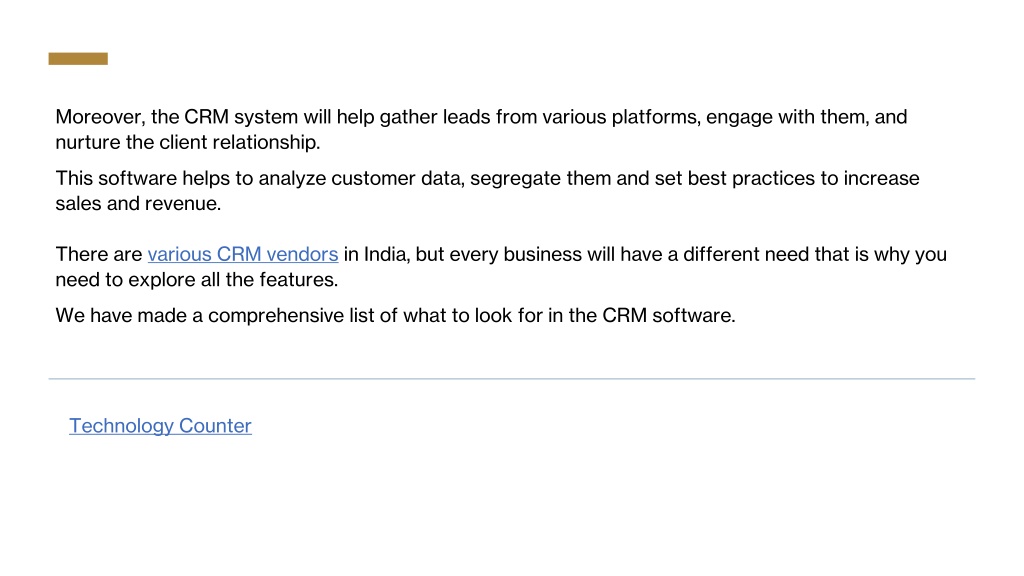Viewport: 1024px width, 576px height.
Task: Click the word 'India' in the third paragraph
Action: click(387, 254)
